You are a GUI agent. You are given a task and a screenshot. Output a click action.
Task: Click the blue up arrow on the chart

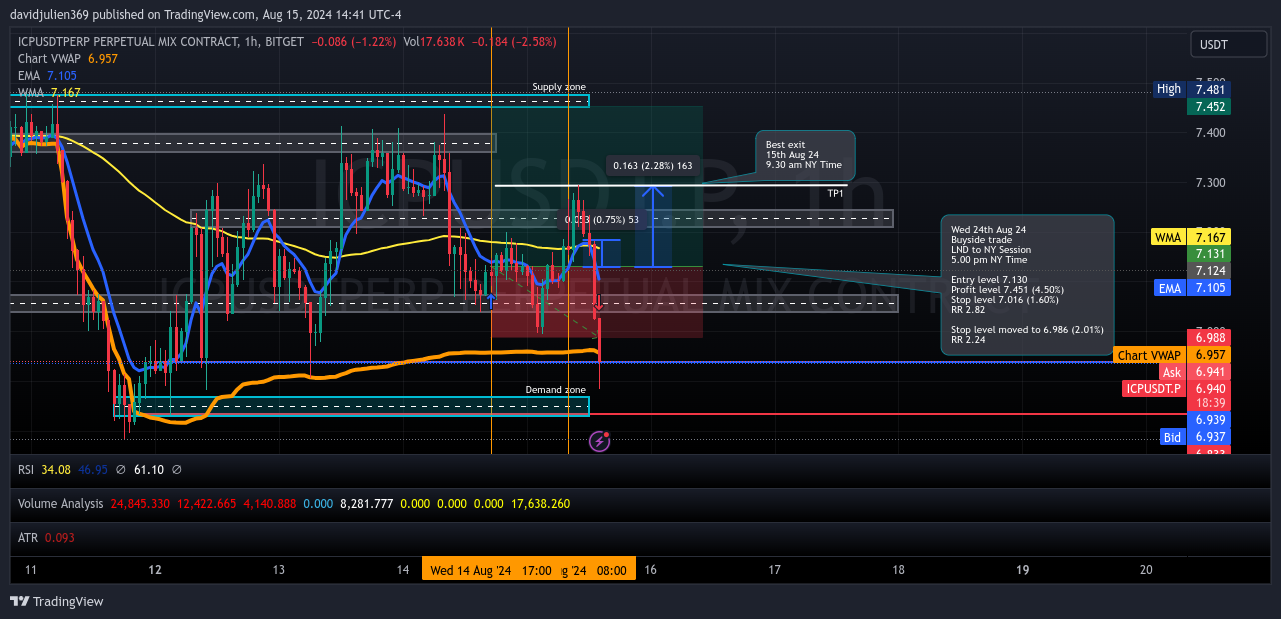pos(653,227)
